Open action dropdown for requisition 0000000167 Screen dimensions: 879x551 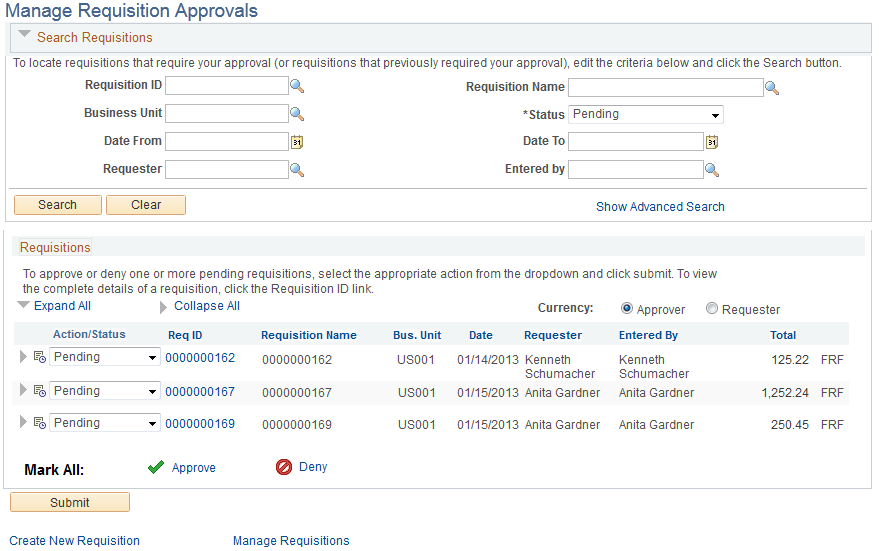(x=105, y=391)
